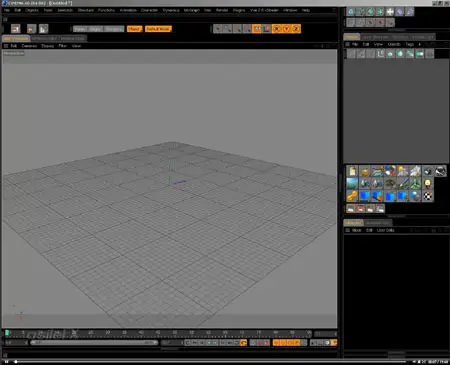450x365 pixels.
Task: Open the Render menu
Action: coord(222,10)
